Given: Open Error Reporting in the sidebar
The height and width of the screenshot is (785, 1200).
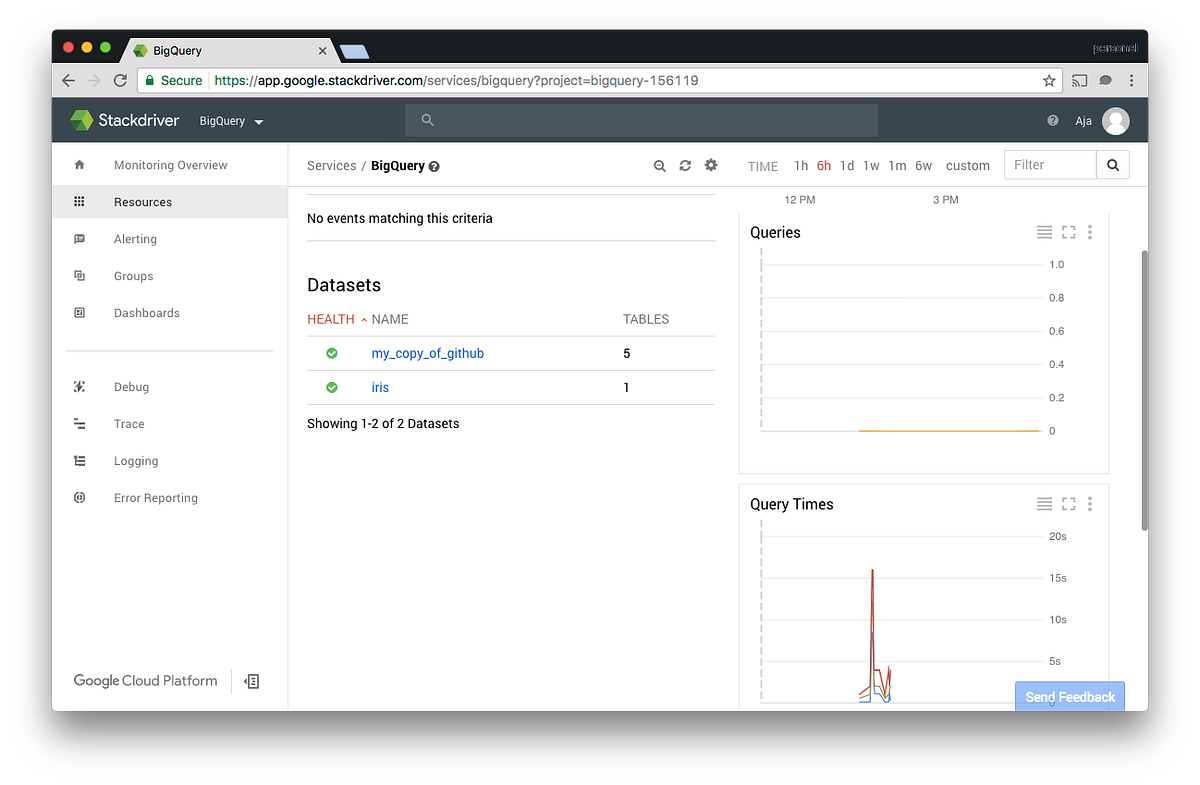Looking at the screenshot, I should click(x=154, y=497).
